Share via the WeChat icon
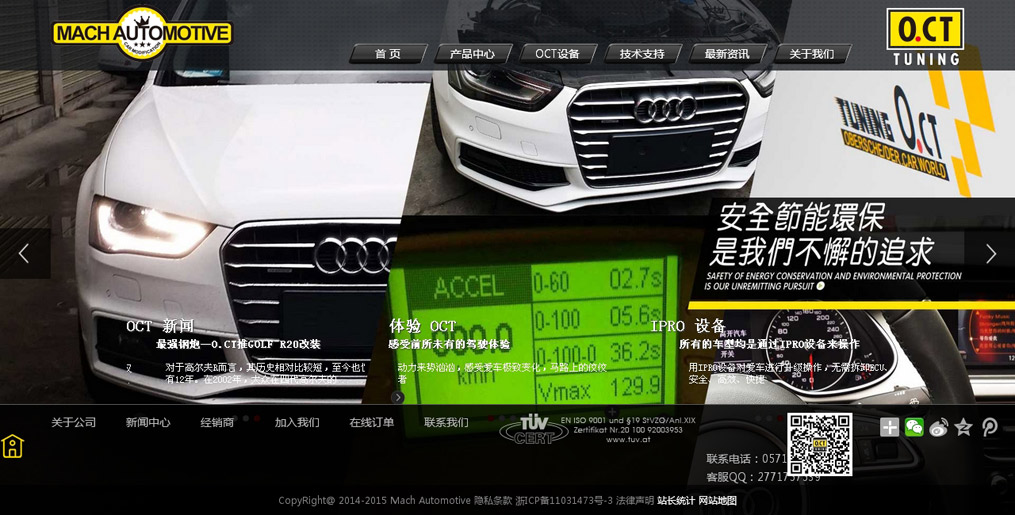 [x=914, y=427]
